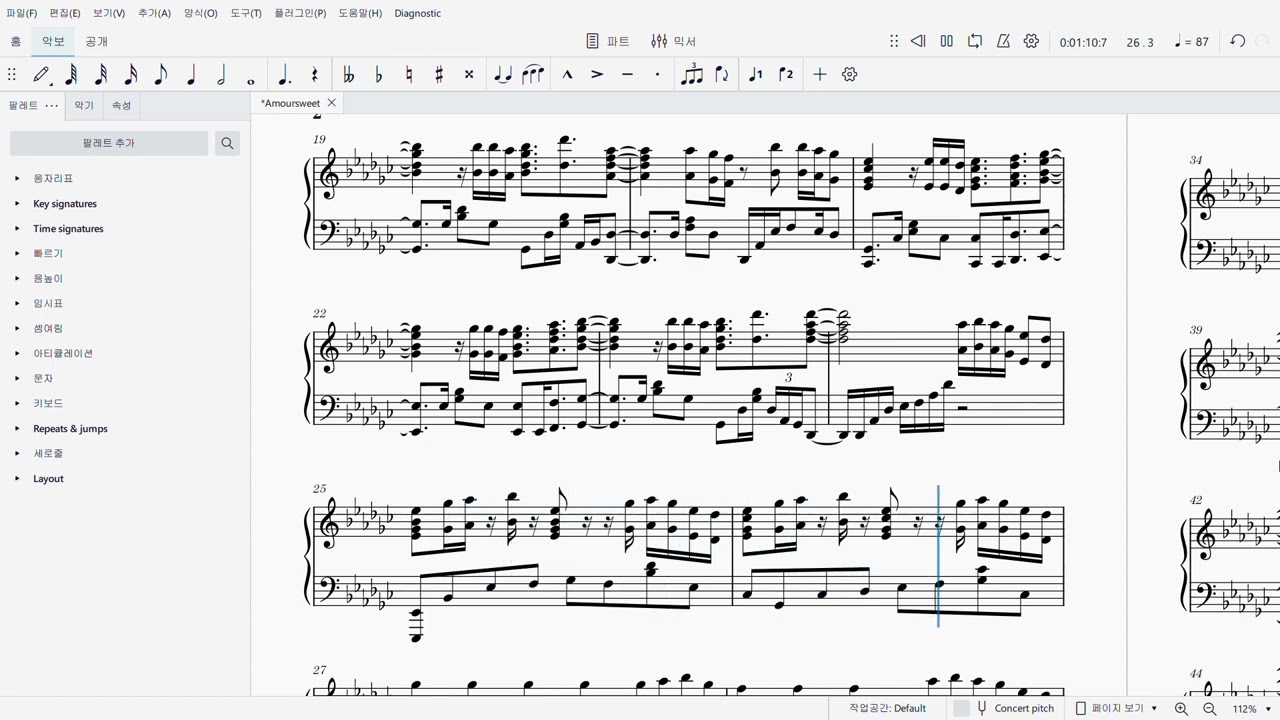
Task: Open the 편집(E) menu
Action: coord(65,13)
